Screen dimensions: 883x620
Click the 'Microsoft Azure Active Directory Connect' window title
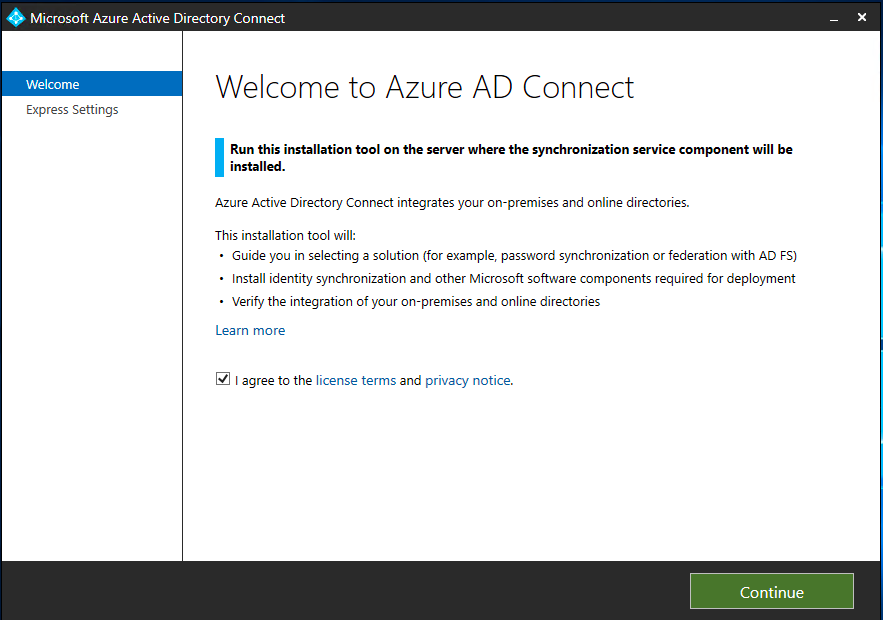click(x=158, y=19)
